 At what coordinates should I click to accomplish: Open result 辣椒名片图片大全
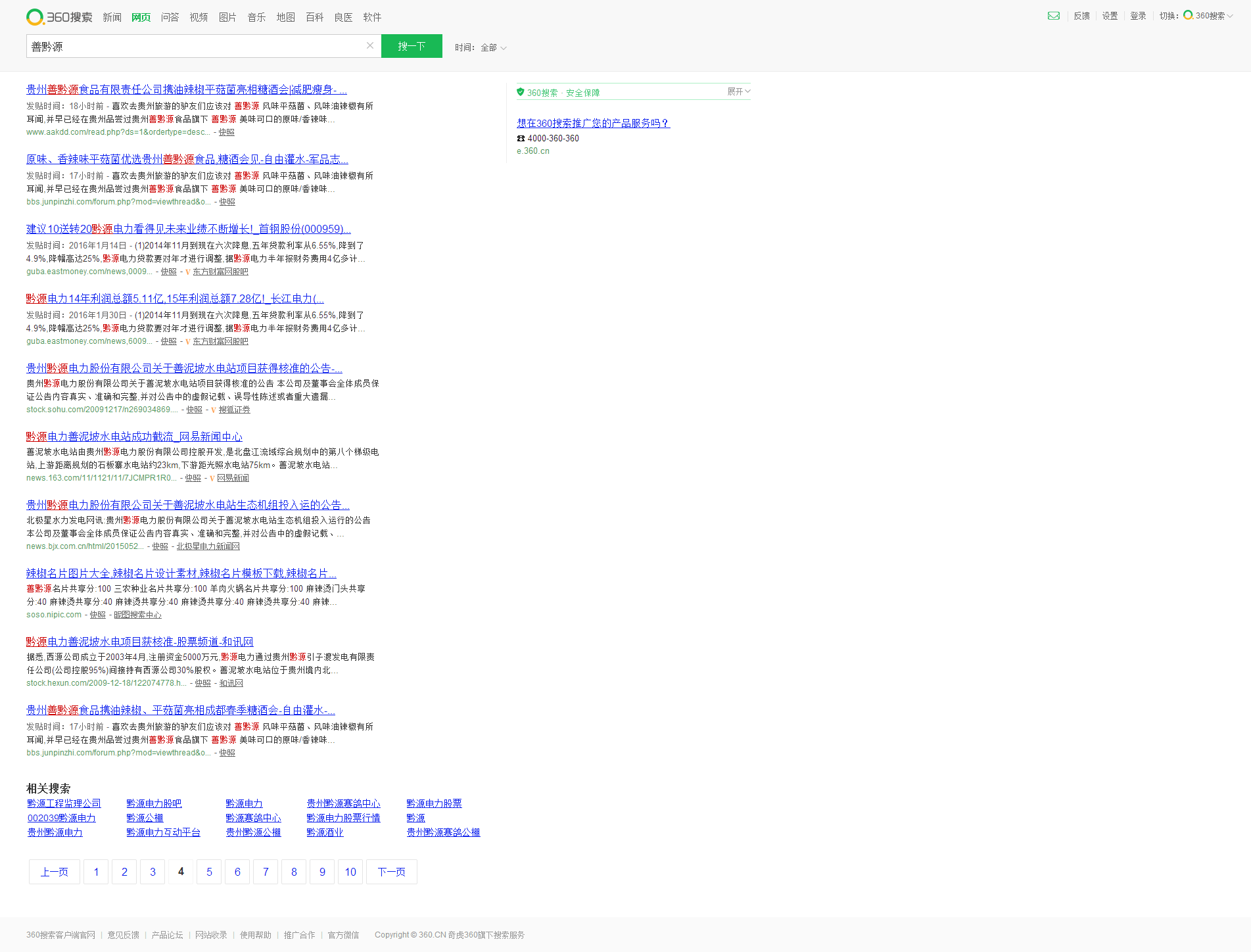pyautogui.click(x=181, y=573)
